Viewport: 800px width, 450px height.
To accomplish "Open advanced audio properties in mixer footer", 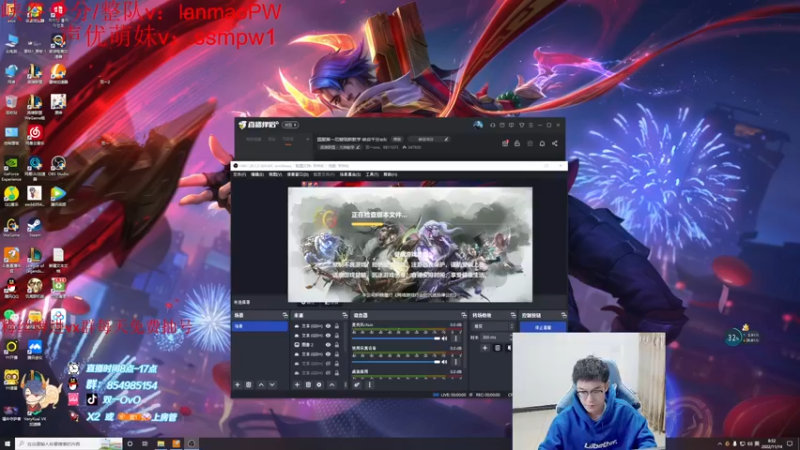I will pyautogui.click(x=357, y=385).
